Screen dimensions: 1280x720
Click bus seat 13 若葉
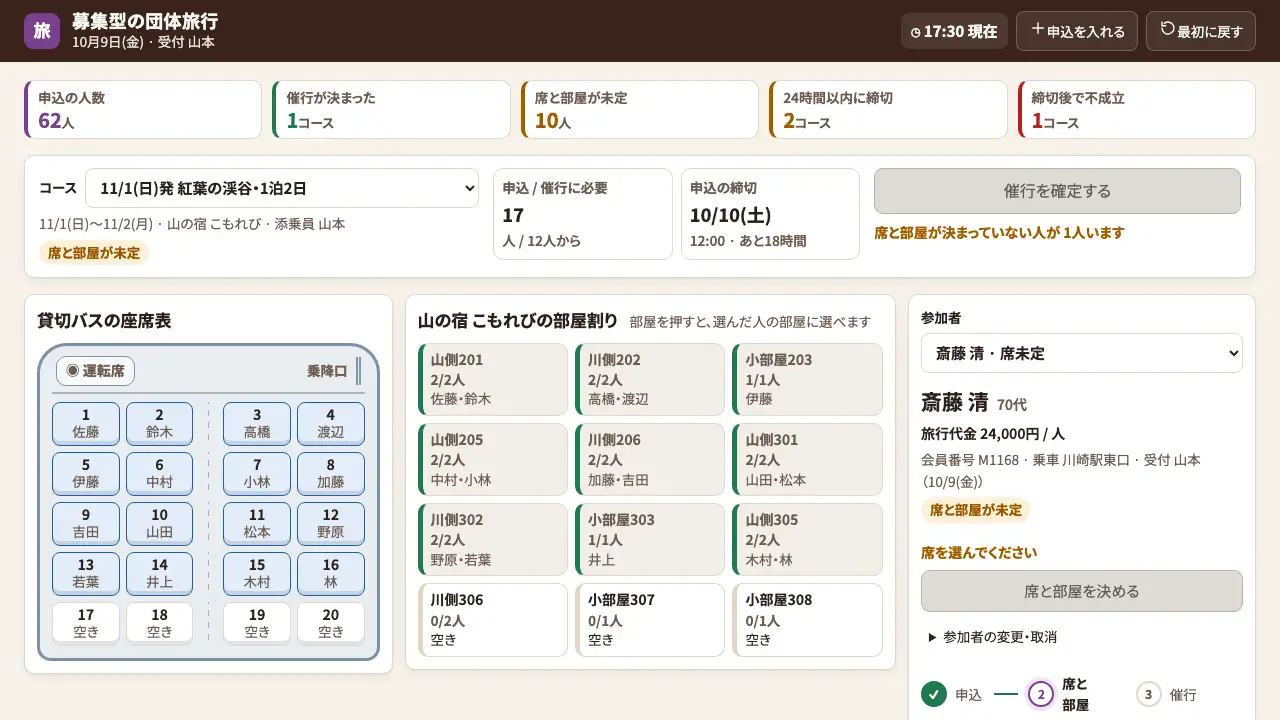86,573
